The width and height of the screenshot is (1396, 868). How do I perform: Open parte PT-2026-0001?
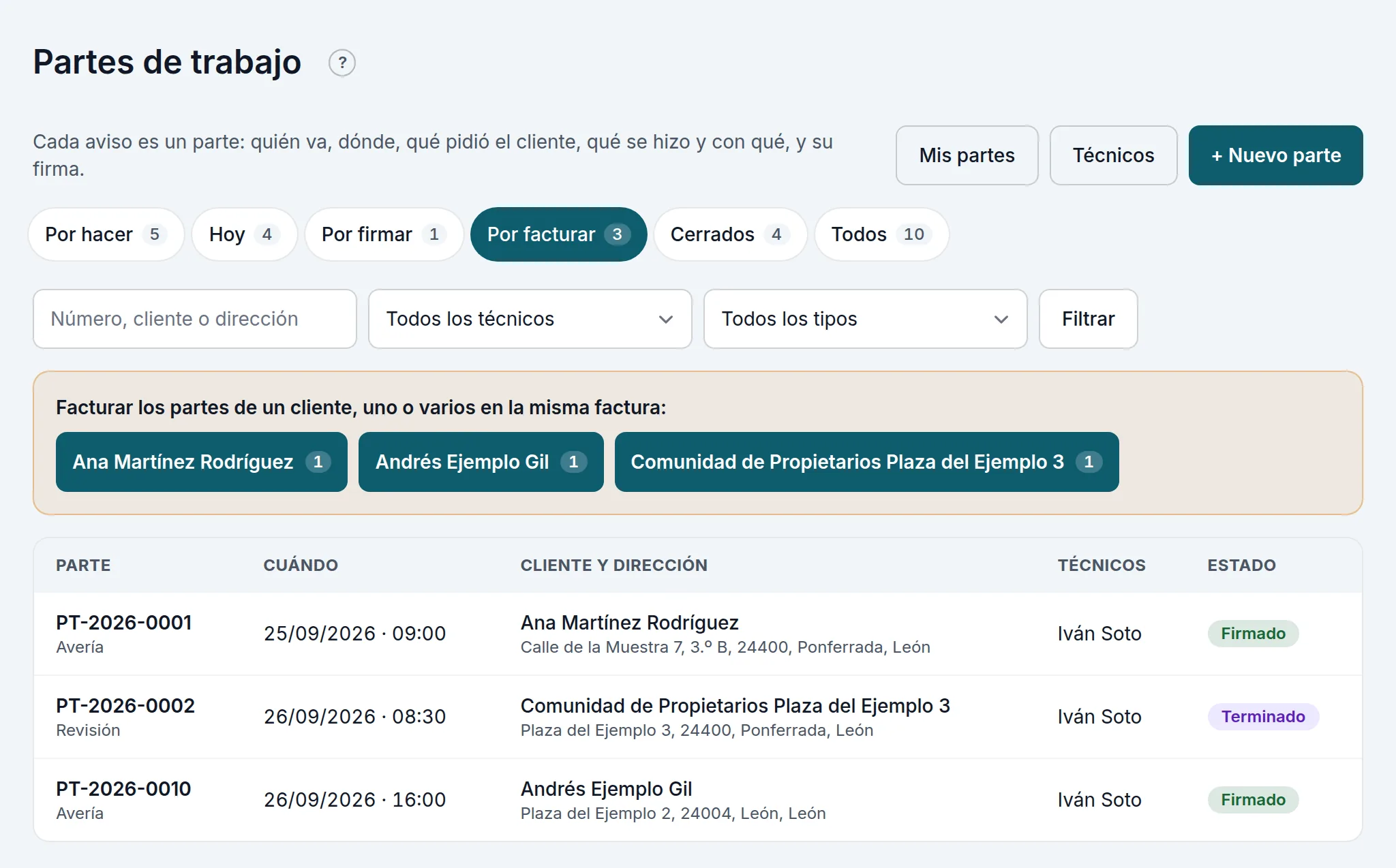tap(123, 623)
